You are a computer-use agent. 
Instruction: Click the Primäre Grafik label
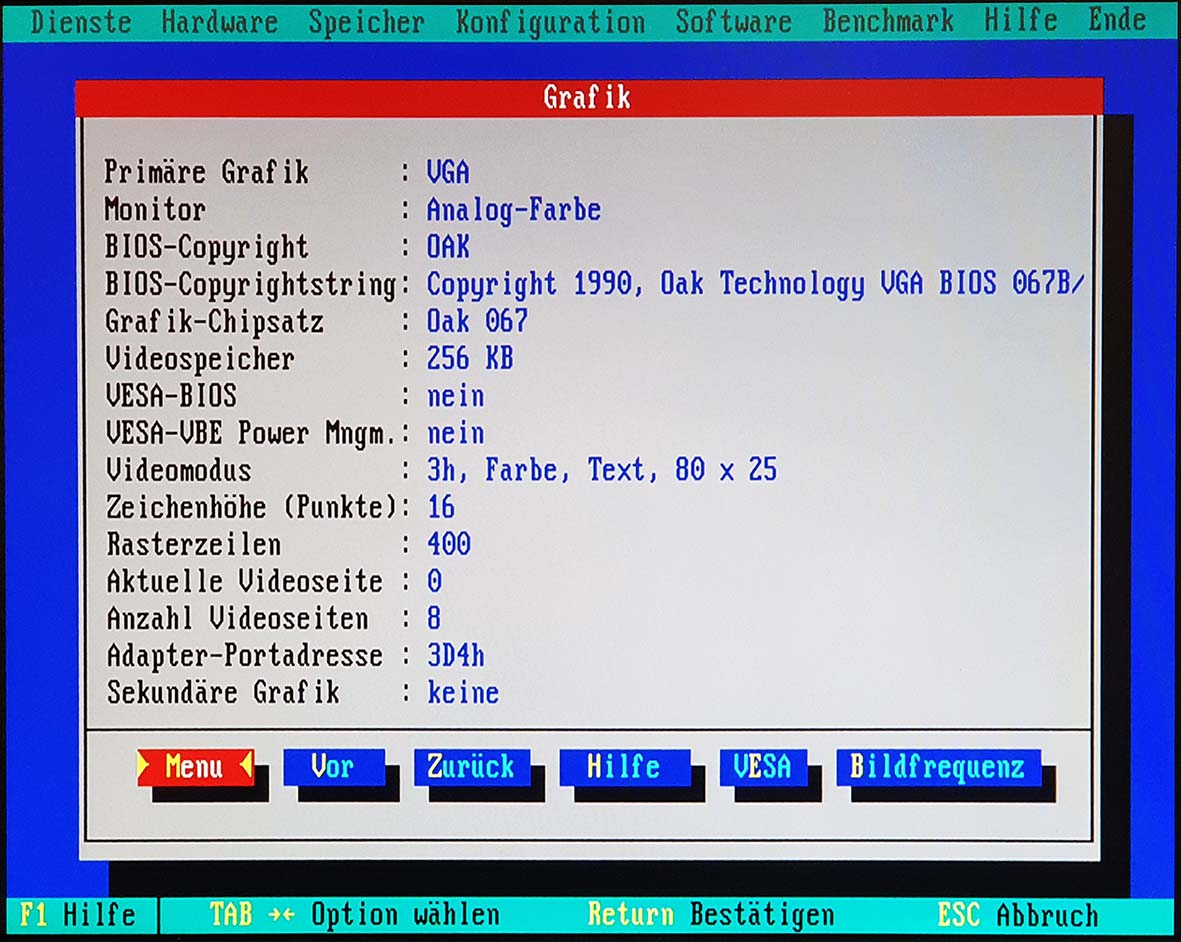point(206,172)
